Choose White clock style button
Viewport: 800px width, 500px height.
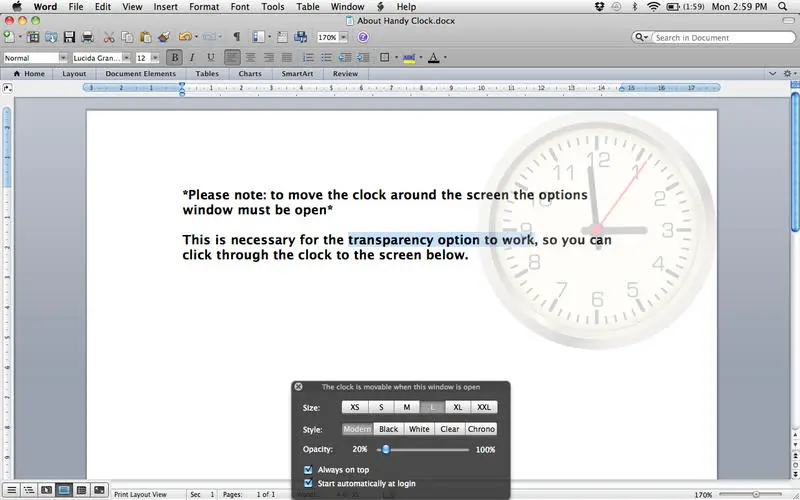[419, 429]
